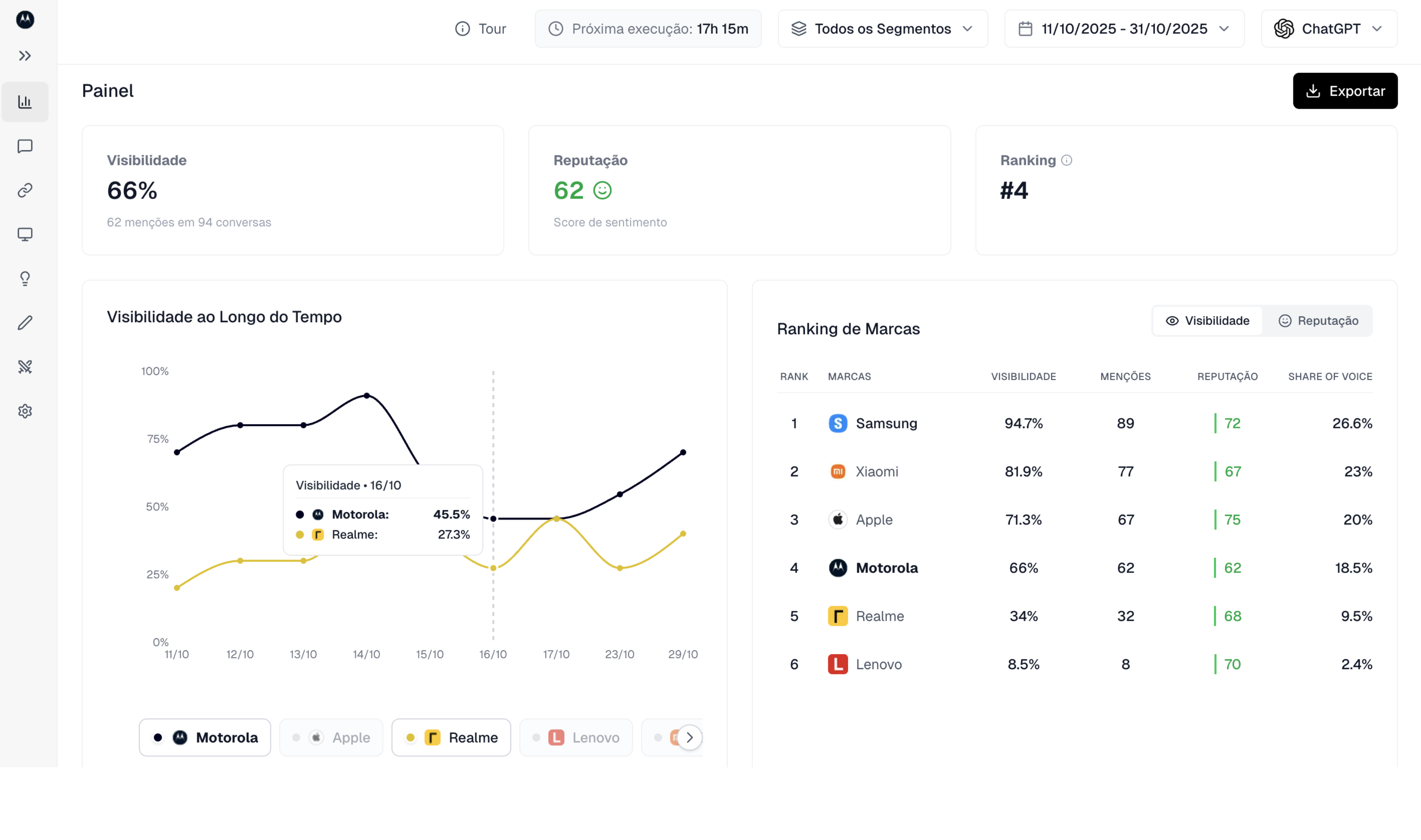The width and height of the screenshot is (1421, 840).
Task: Hide the Motorola line via its legend chip
Action: click(205, 737)
